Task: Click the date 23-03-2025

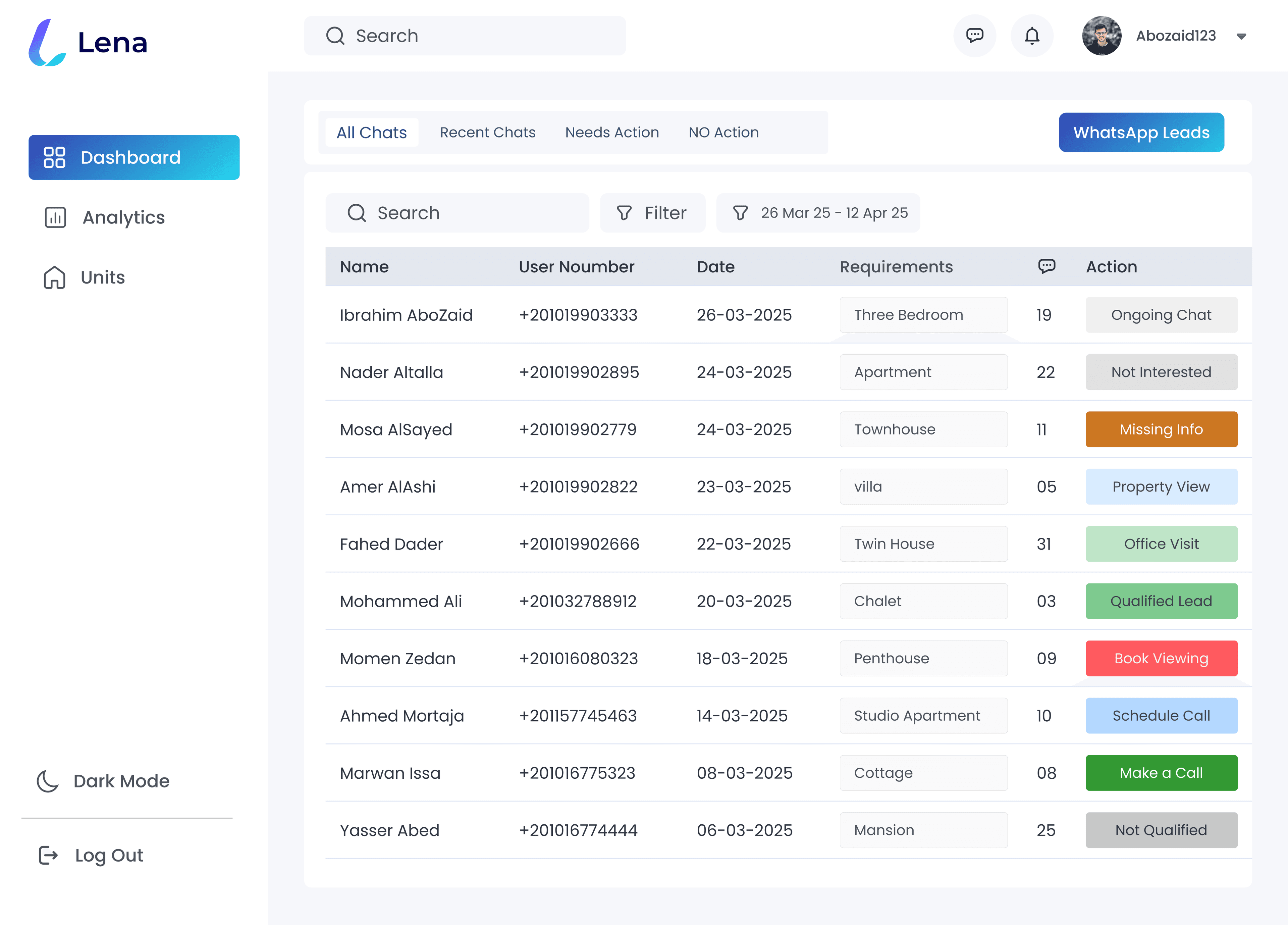Action: click(x=743, y=487)
